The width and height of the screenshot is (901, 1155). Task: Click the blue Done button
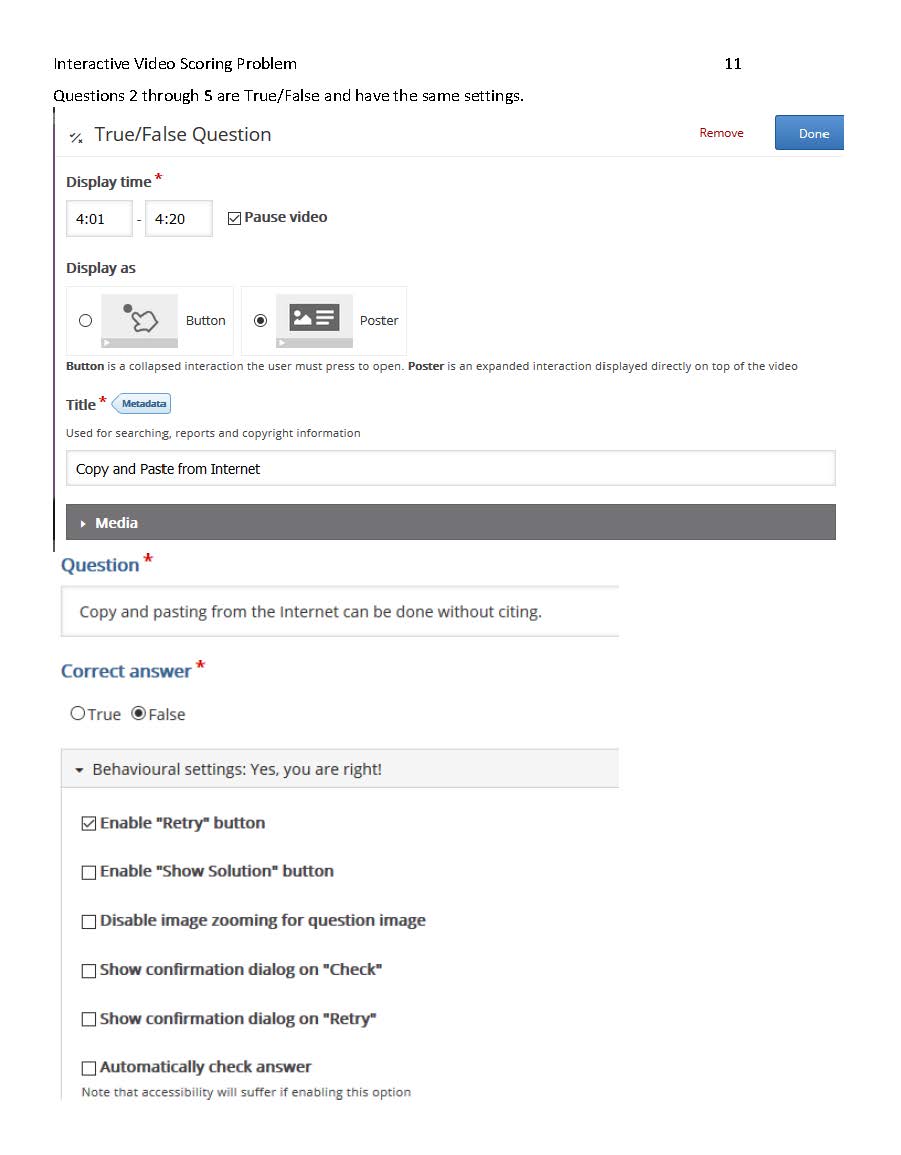click(809, 133)
